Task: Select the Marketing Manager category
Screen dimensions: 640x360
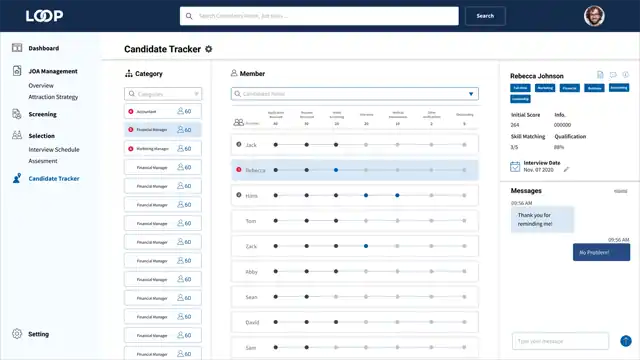Action: (163, 149)
